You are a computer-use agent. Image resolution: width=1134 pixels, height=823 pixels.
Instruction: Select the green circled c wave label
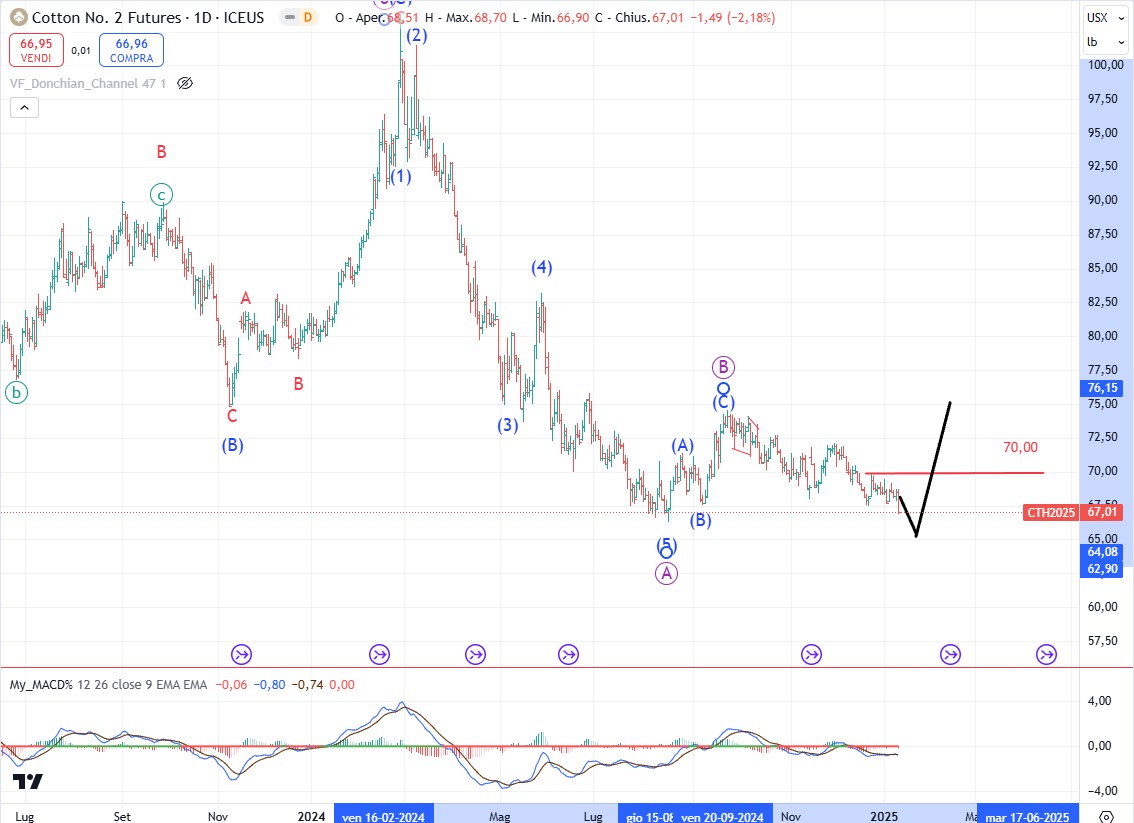click(161, 195)
